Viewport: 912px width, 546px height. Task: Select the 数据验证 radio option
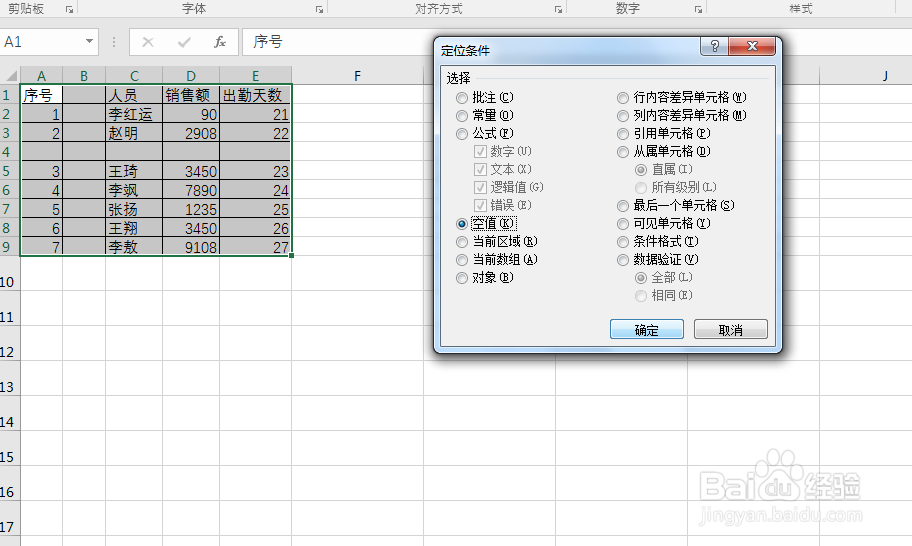point(623,260)
